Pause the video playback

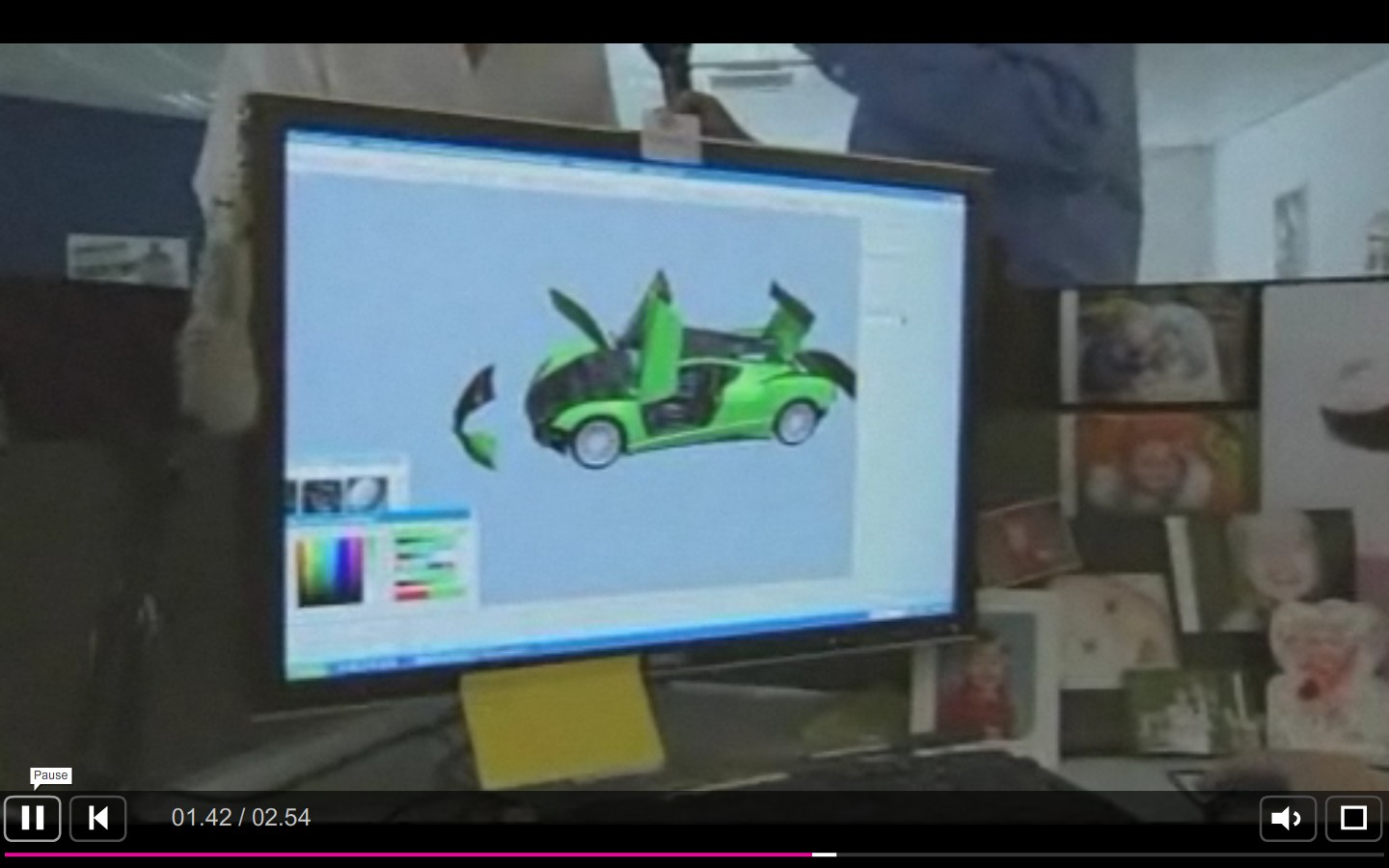(32, 818)
